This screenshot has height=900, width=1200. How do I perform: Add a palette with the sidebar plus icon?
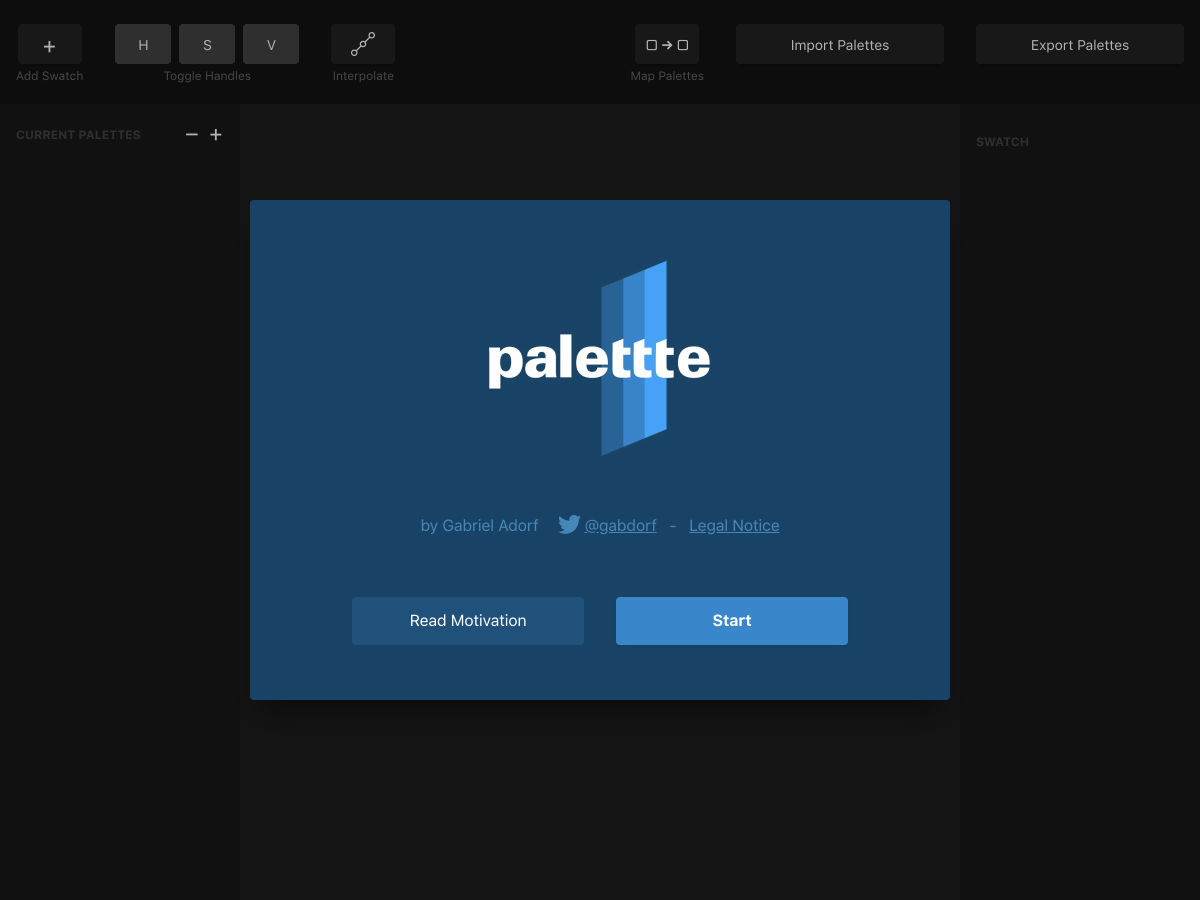pos(216,135)
